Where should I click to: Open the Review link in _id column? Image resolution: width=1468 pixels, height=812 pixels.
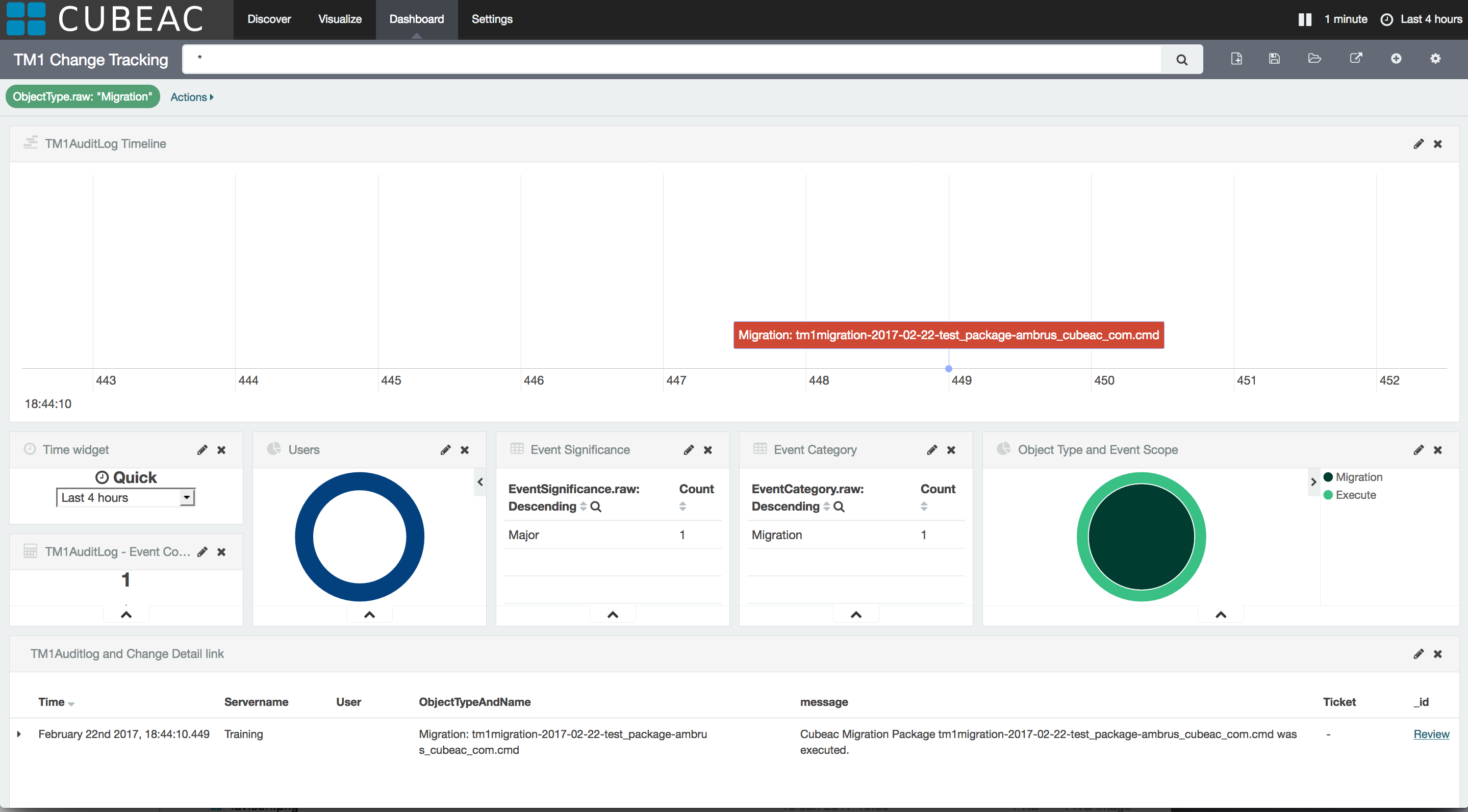1431,734
